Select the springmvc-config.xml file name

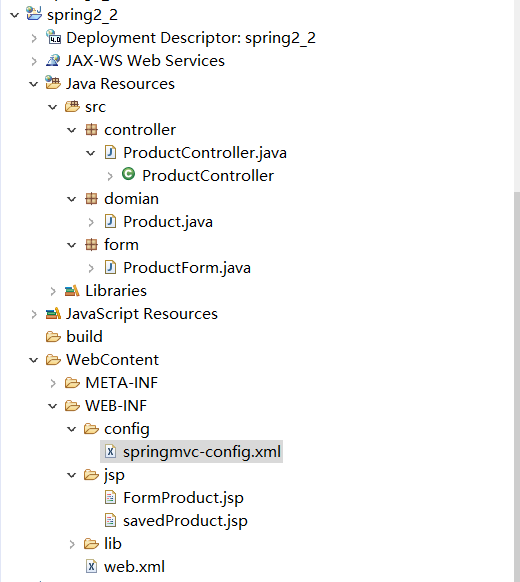[202, 452]
